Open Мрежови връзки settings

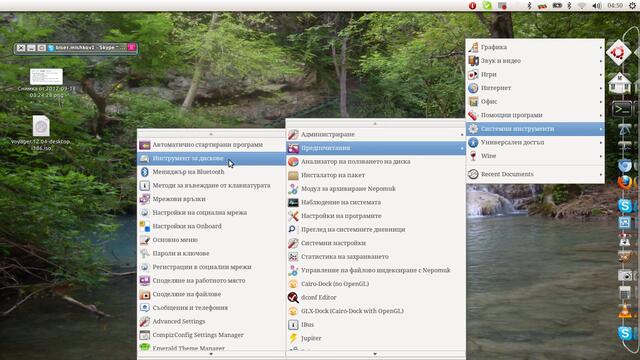211,199
